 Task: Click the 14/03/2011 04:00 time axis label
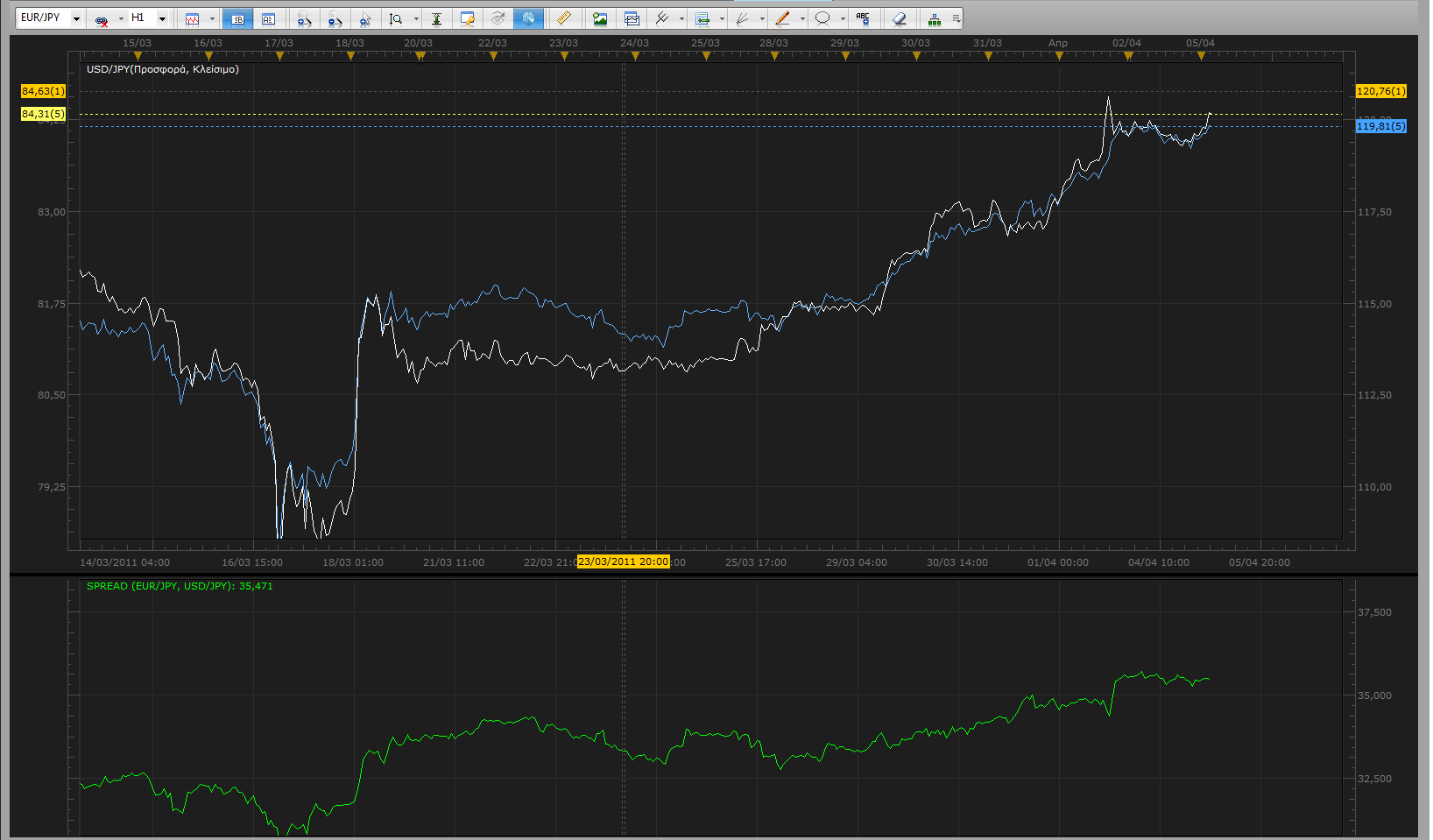click(125, 562)
